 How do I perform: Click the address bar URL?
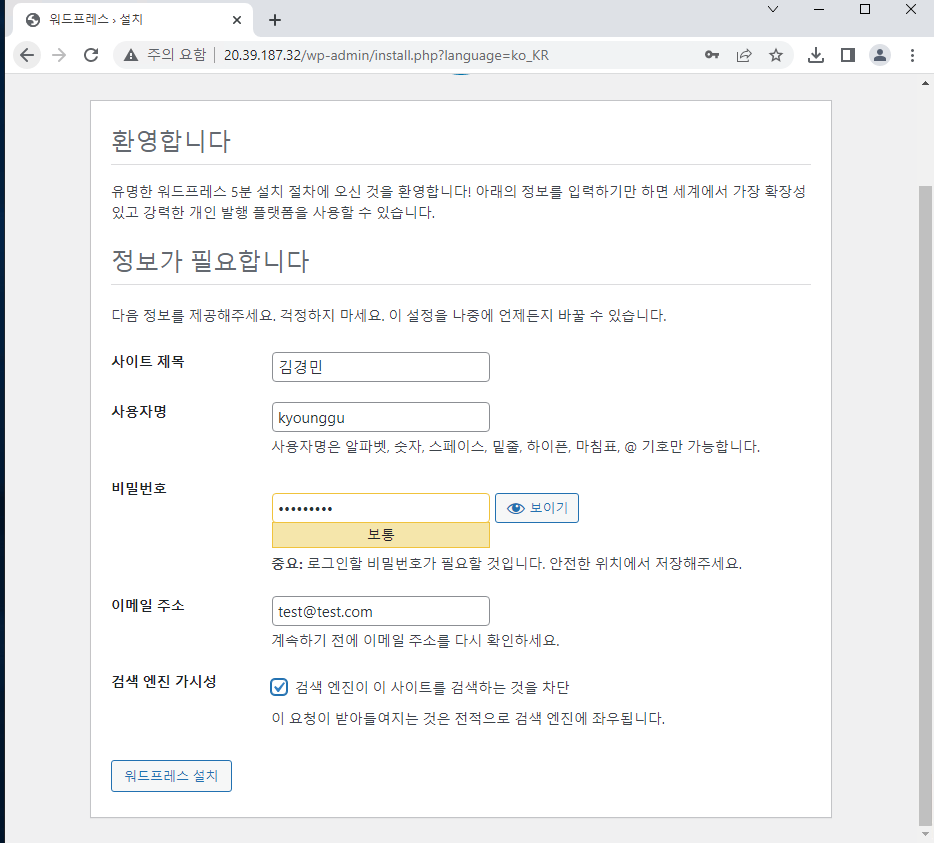[x=386, y=55]
